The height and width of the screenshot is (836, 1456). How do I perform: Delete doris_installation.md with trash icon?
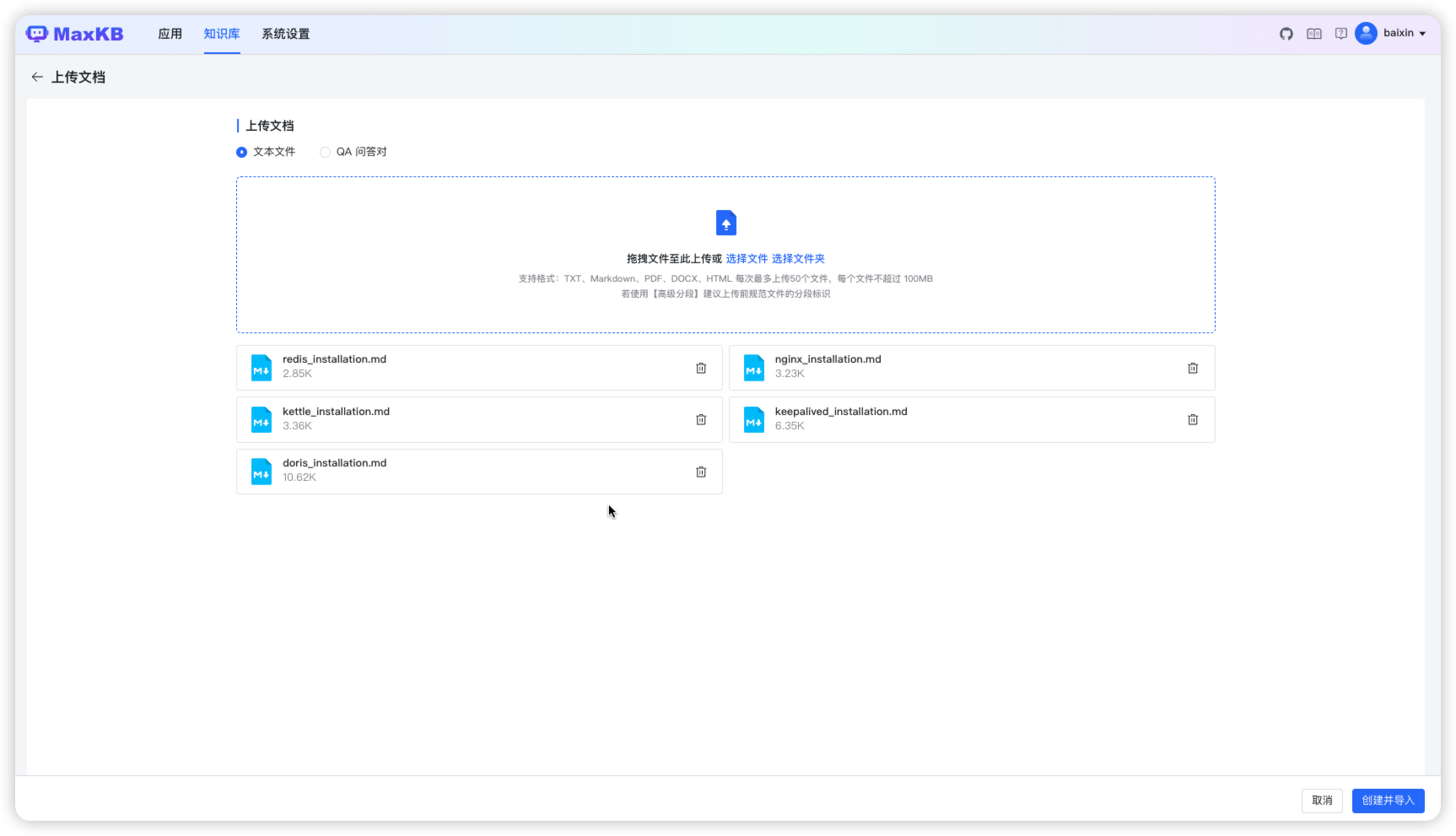pyautogui.click(x=701, y=472)
